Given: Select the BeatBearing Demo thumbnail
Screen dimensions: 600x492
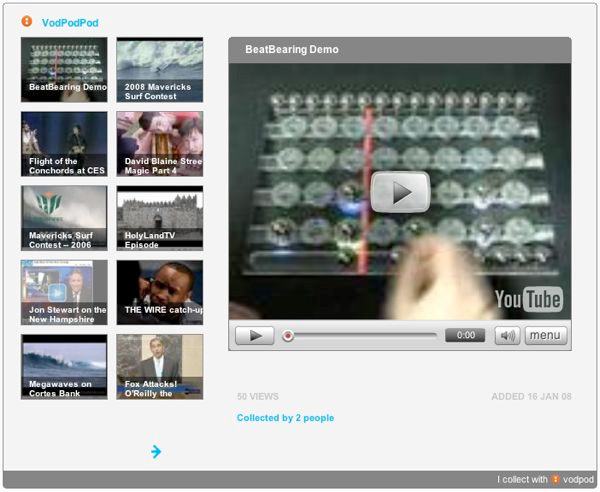Looking at the screenshot, I should (x=64, y=70).
